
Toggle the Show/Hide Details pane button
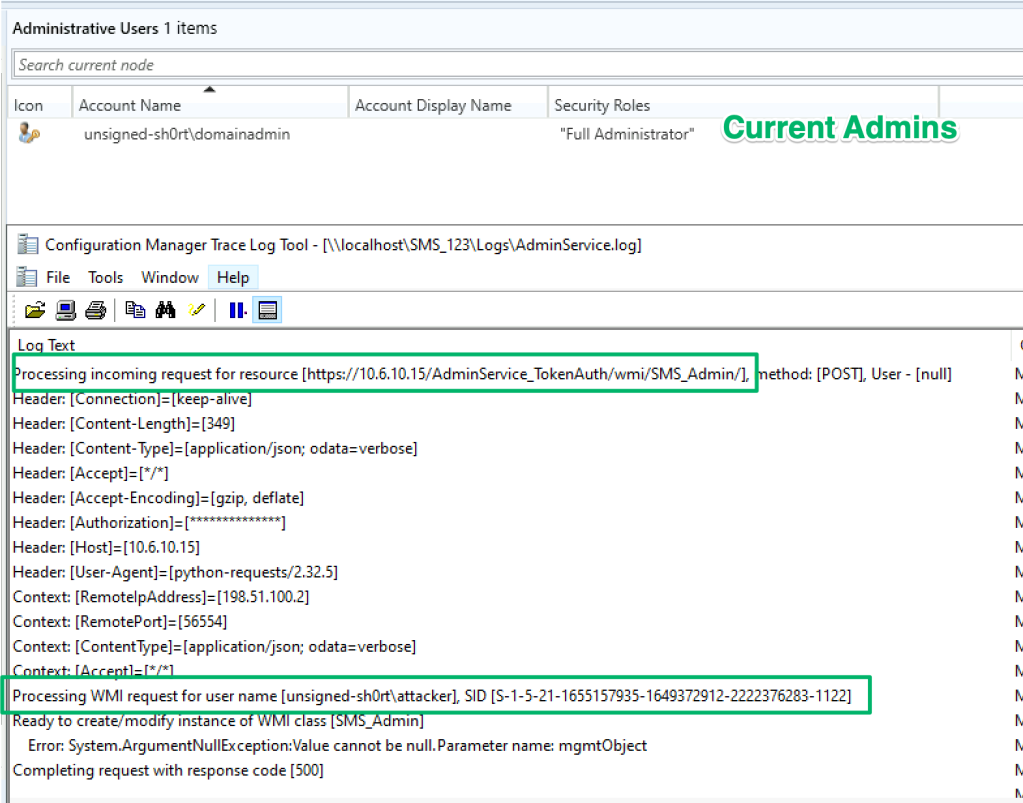[267, 311]
